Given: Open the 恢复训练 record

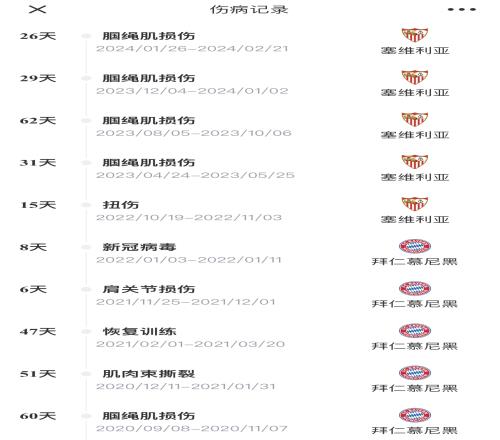Looking at the screenshot, I should click(x=139, y=331).
